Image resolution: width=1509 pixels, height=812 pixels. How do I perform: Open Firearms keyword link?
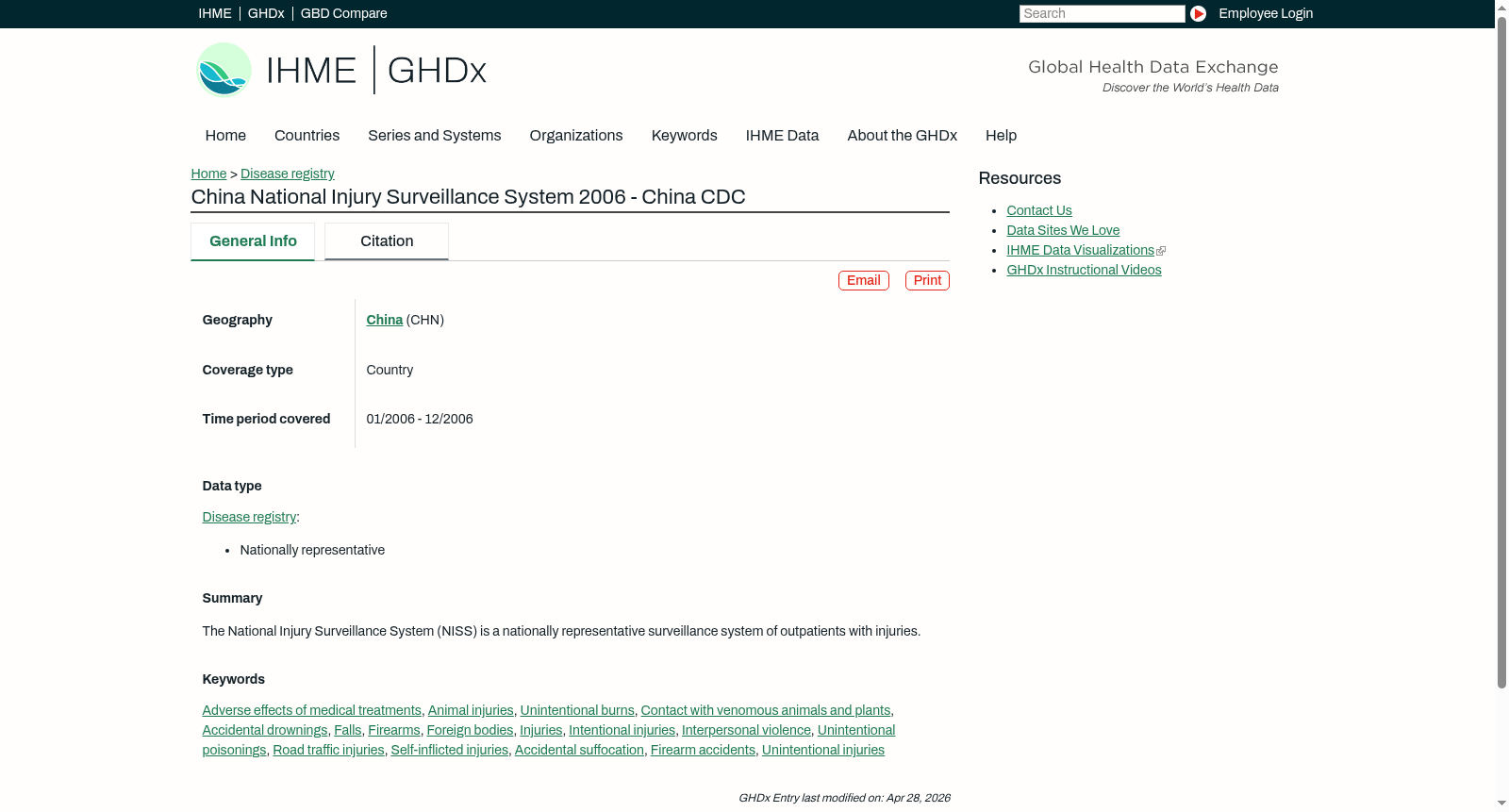394,730
